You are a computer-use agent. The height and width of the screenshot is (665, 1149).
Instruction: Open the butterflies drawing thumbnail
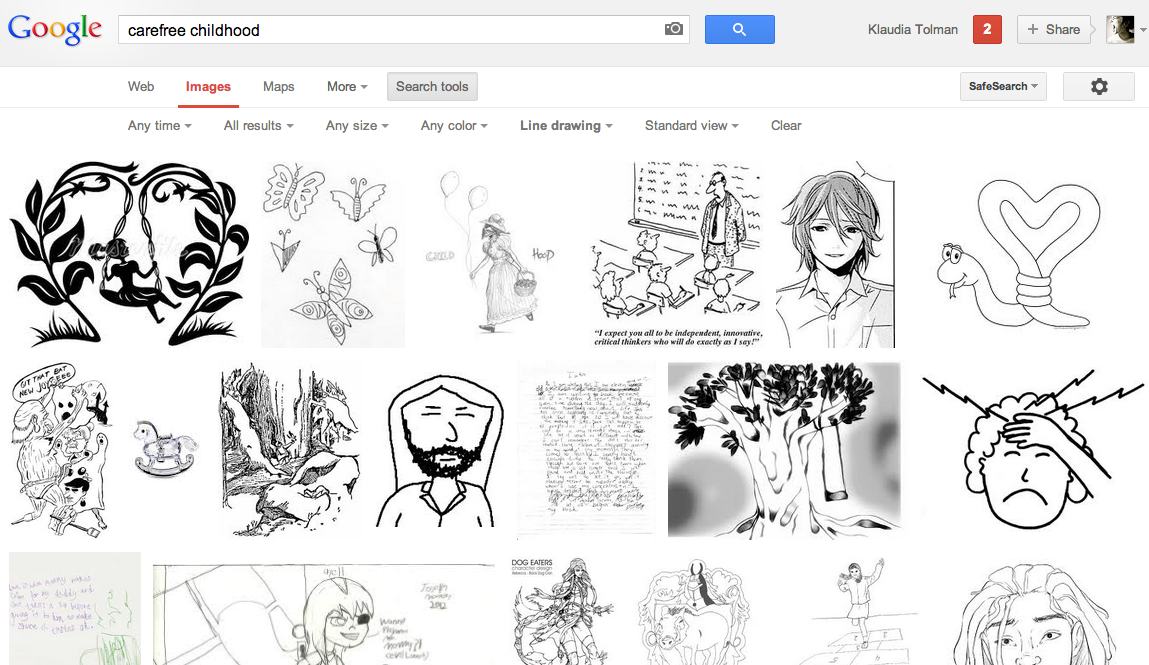click(x=332, y=254)
